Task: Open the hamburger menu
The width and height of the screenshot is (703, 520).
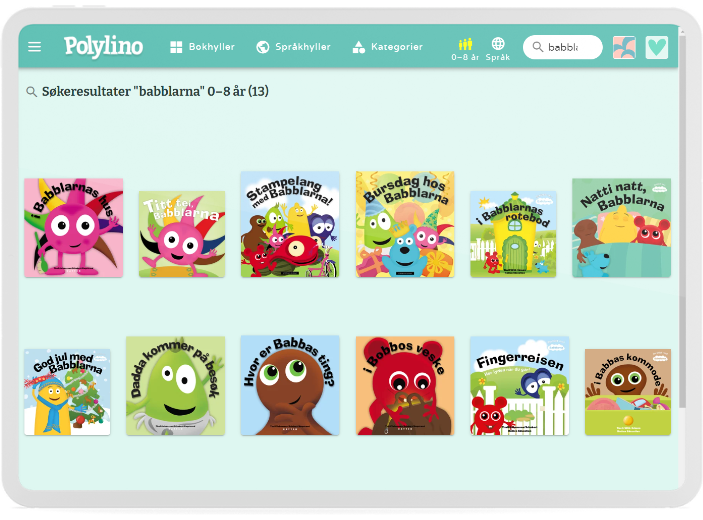Action: 35,47
